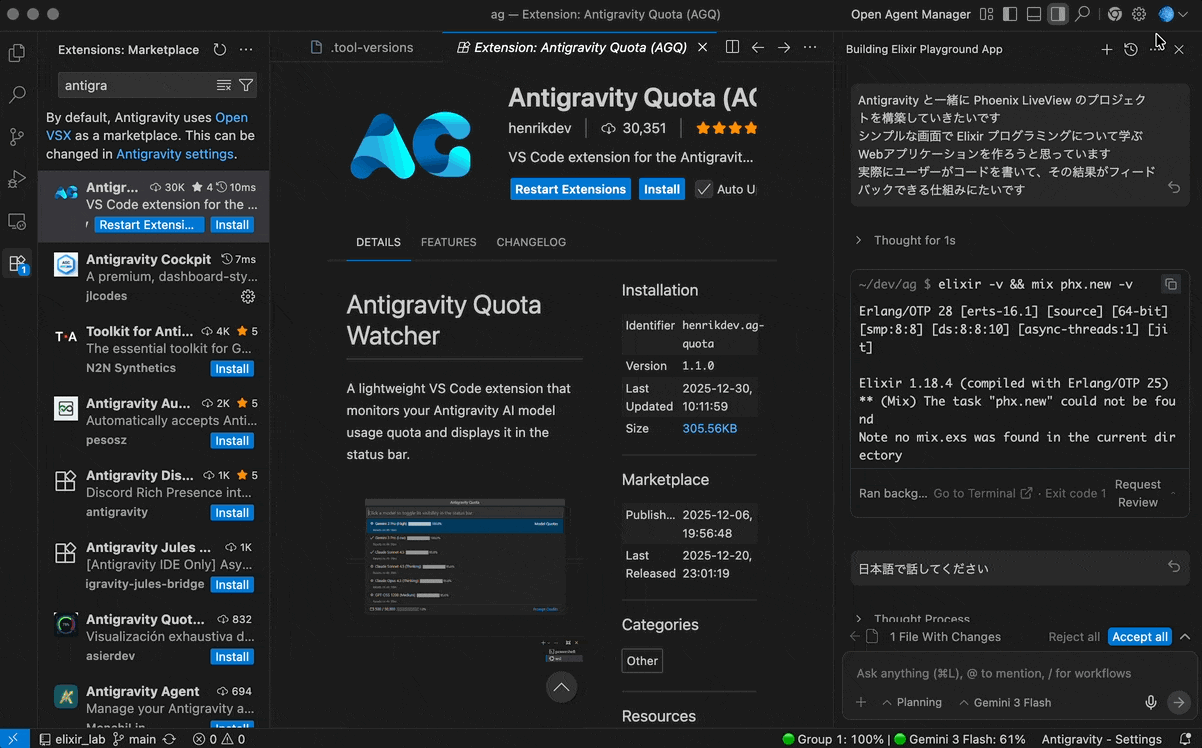Image resolution: width=1202 pixels, height=748 pixels.
Task: Select the Other category tag
Action: [x=642, y=661]
